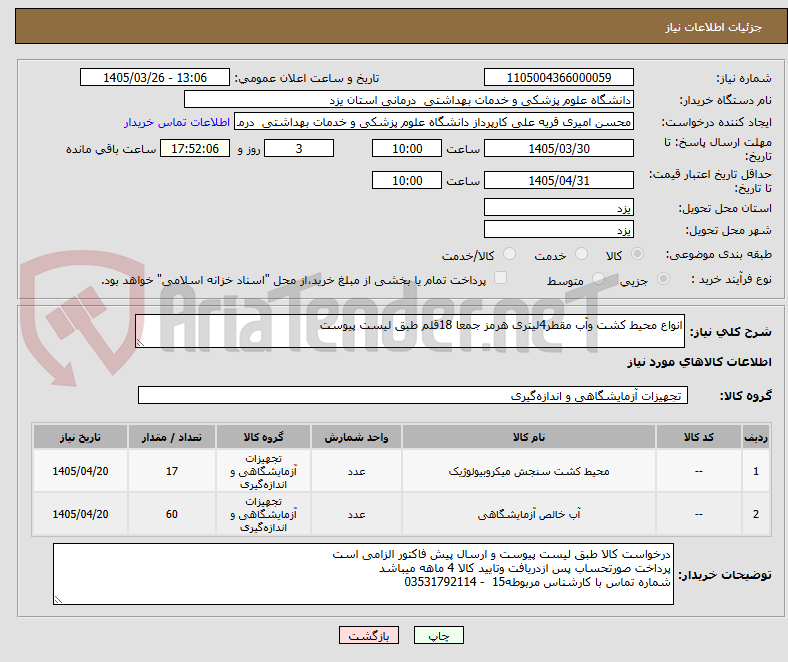Click the نام دستگاه خریدار field
Screen dimensions: 788x662
click(x=409, y=100)
